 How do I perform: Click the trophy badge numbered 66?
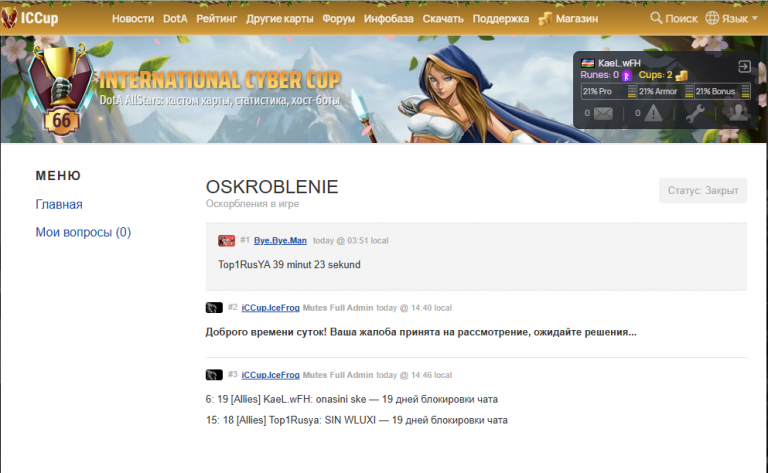tap(61, 89)
